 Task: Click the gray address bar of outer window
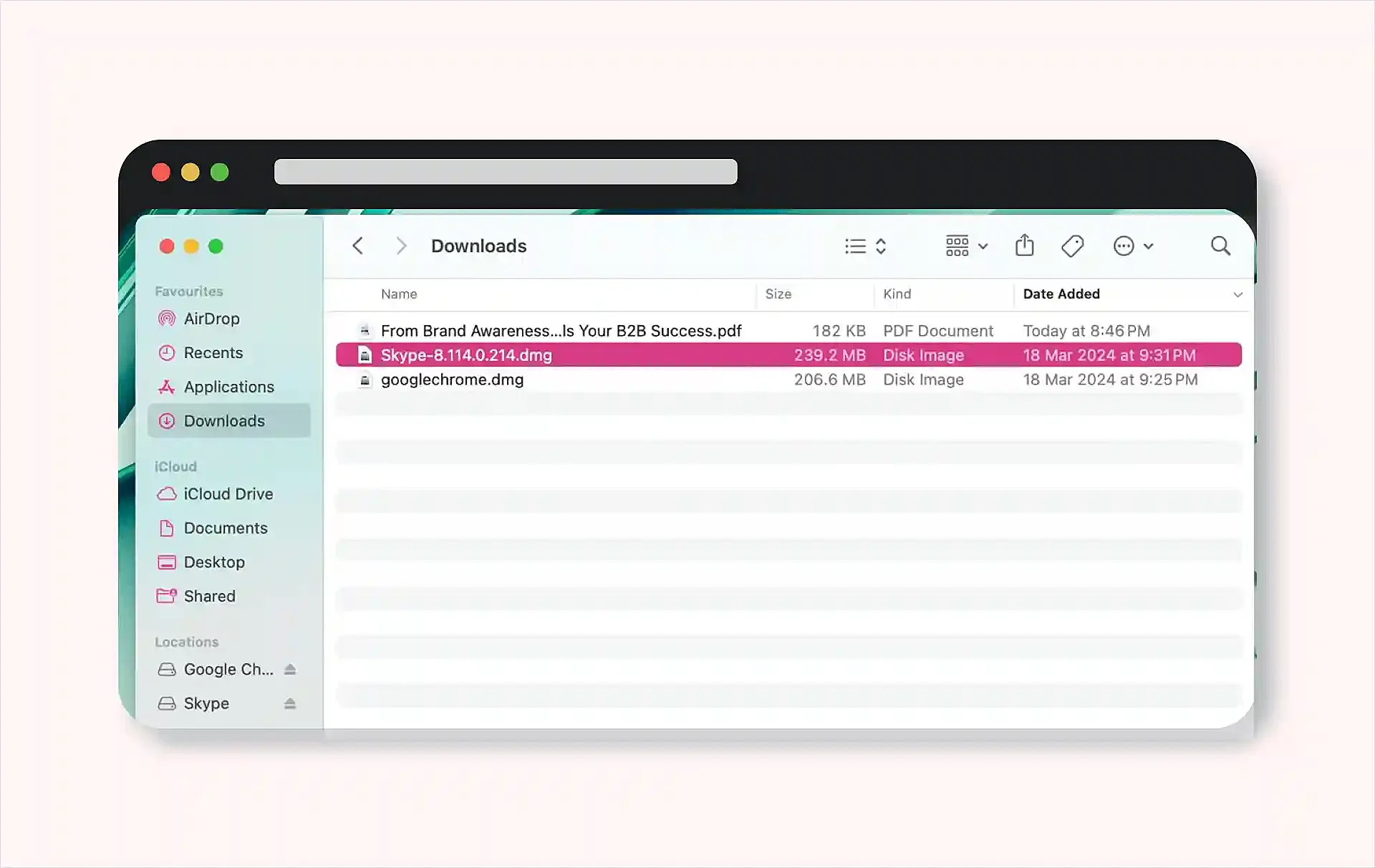point(506,172)
